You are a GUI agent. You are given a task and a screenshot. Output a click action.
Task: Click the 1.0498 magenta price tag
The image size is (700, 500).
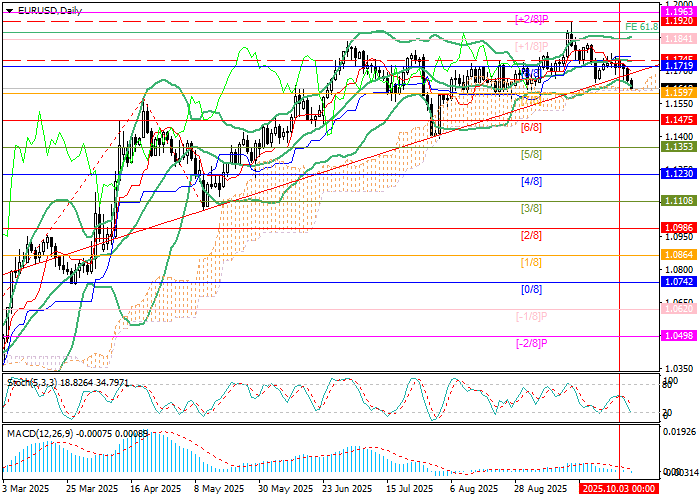(x=679, y=337)
